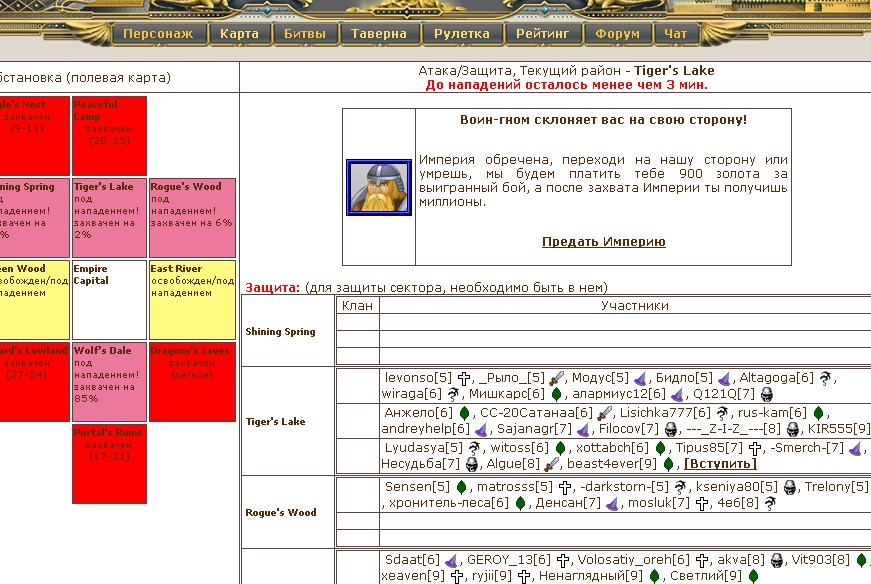Click the leaf icon after Анжело[6]

tap(465, 413)
